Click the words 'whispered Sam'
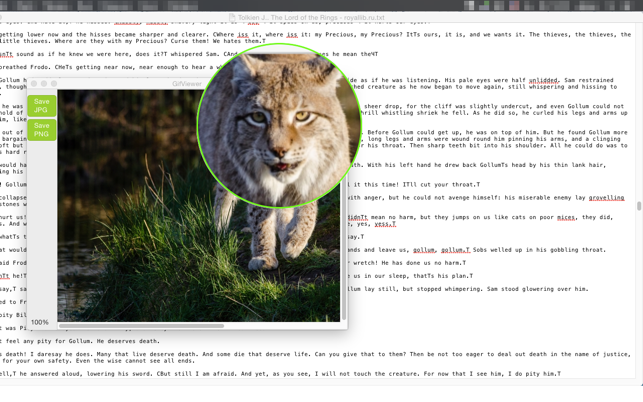This screenshot has height=402, width=643. pos(192,54)
